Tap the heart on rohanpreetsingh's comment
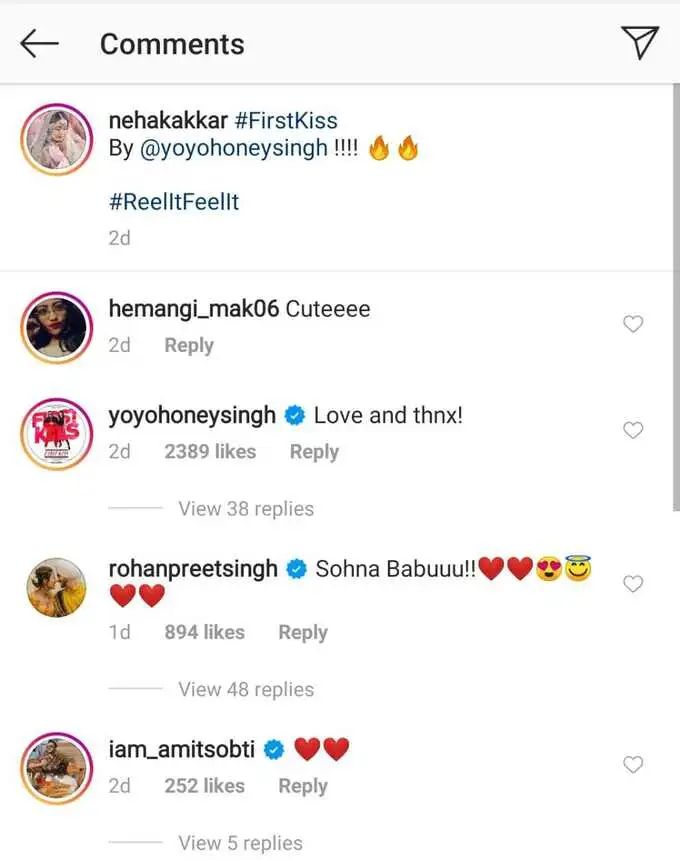Viewport: 680px width, 860px height. coord(632,583)
